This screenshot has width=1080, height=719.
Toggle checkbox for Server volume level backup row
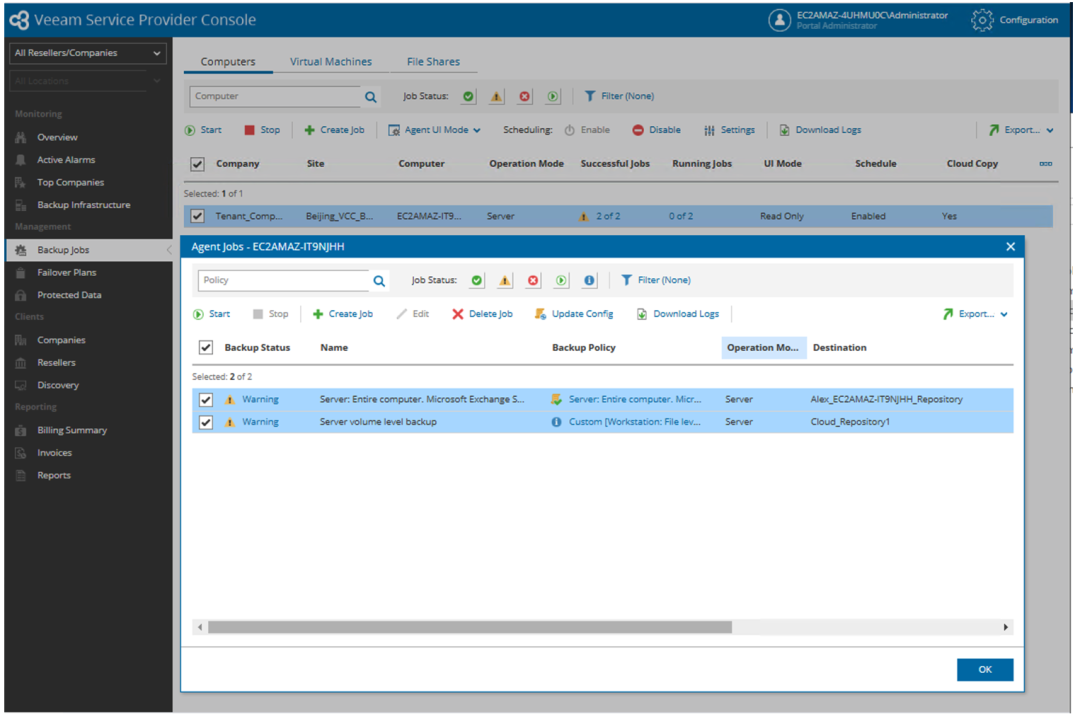[206, 422]
